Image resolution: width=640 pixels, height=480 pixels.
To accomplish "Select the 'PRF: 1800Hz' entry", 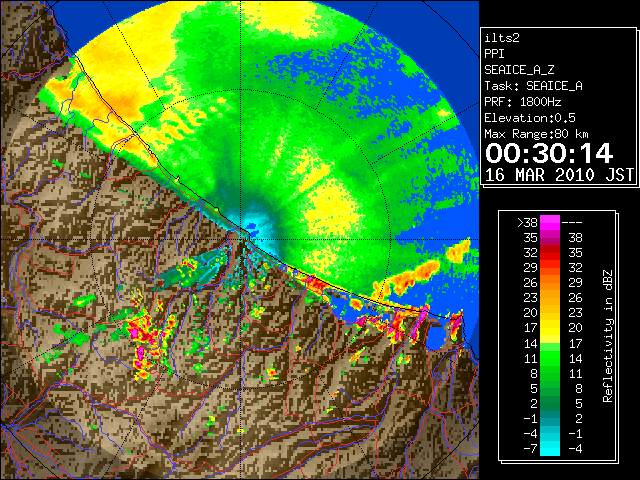I will click(522, 102).
